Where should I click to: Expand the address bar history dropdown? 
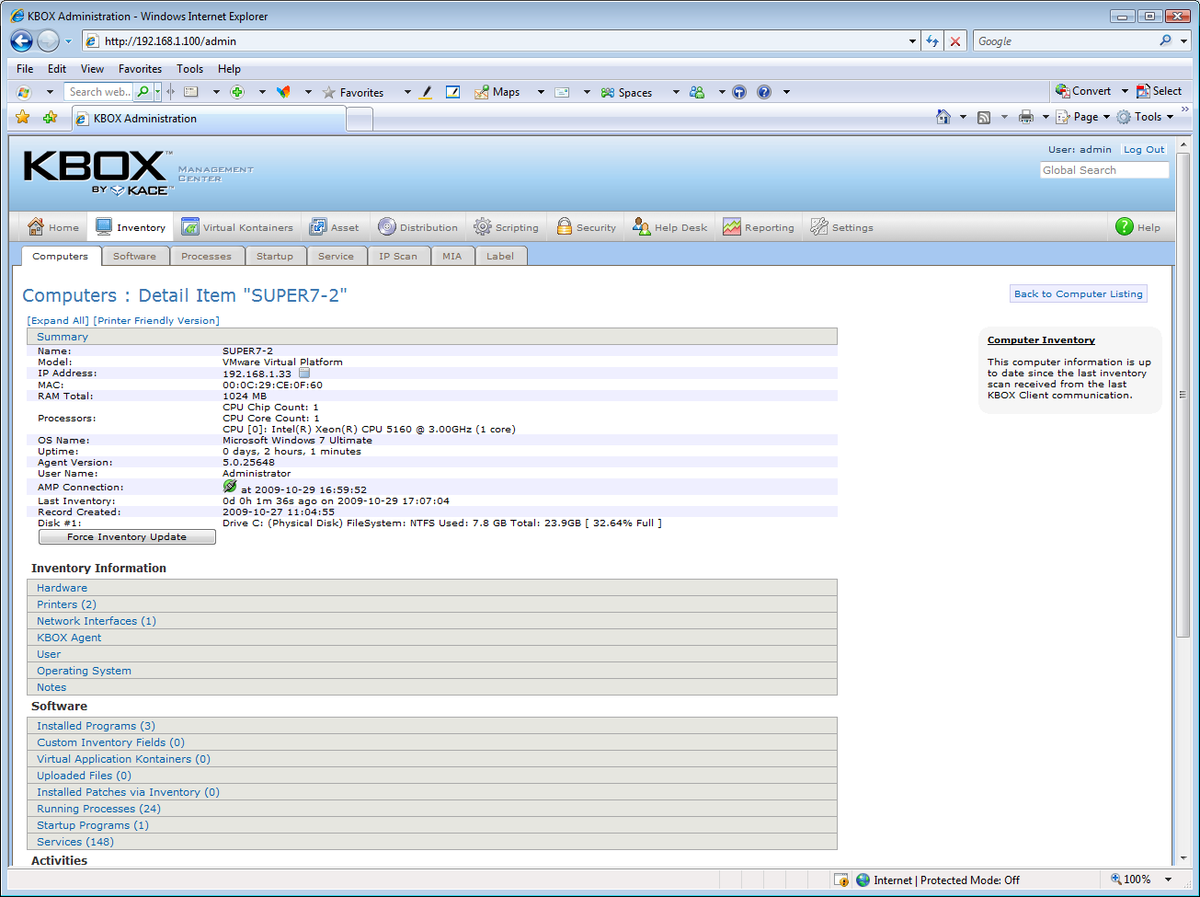click(910, 41)
